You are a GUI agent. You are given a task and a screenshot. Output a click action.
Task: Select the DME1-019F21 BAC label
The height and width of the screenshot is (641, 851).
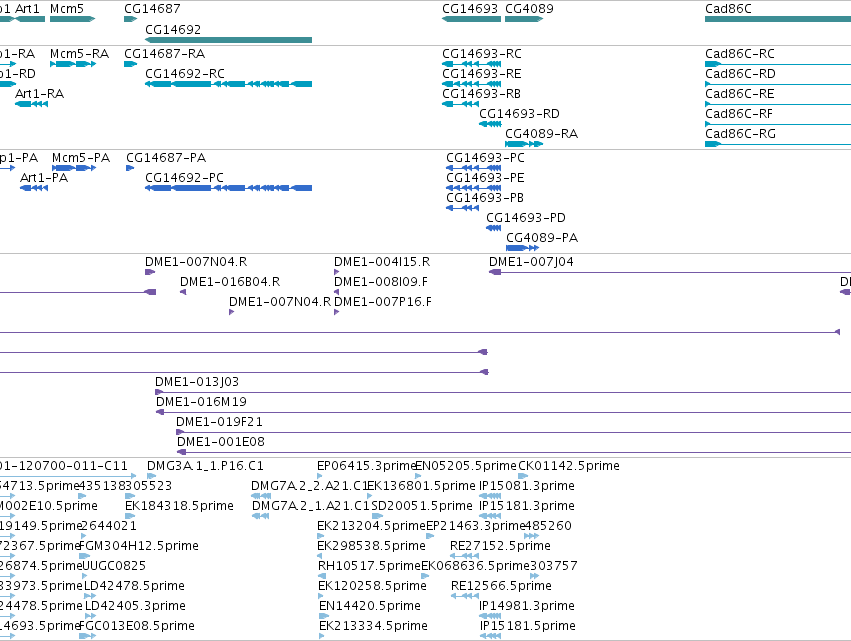click(x=219, y=422)
